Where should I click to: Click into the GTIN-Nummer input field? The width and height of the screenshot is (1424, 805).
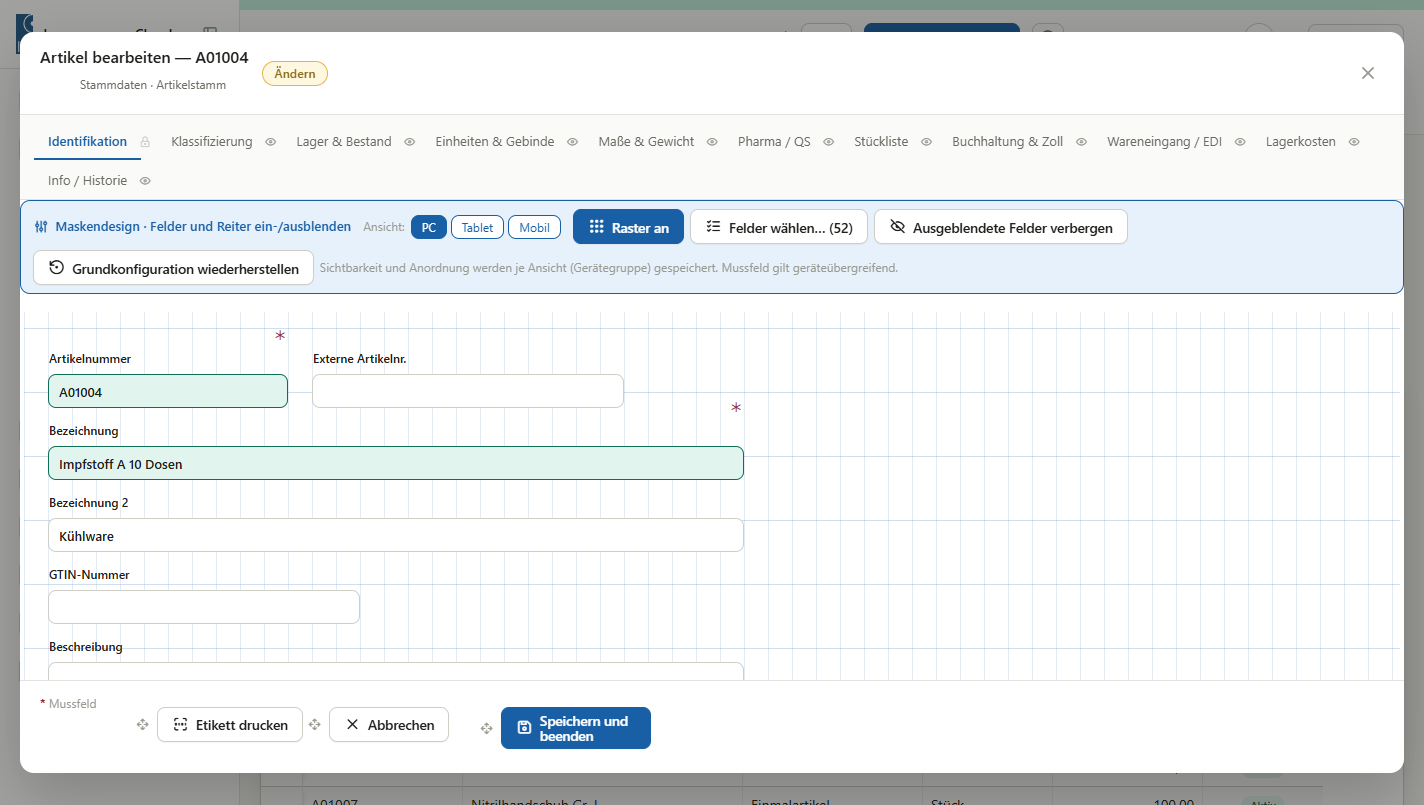click(x=204, y=607)
